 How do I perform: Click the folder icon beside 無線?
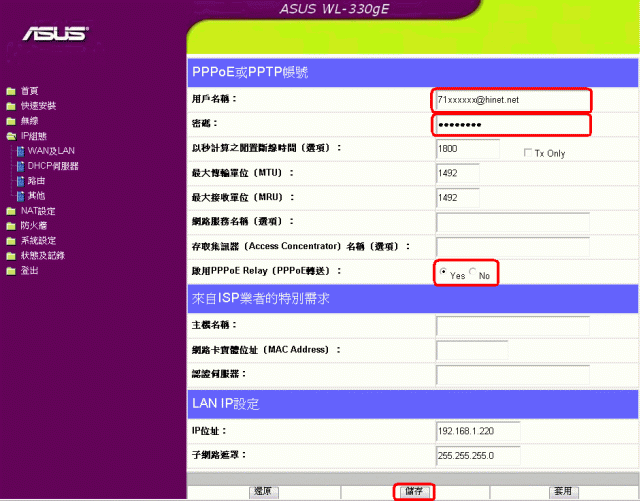pos(11,121)
